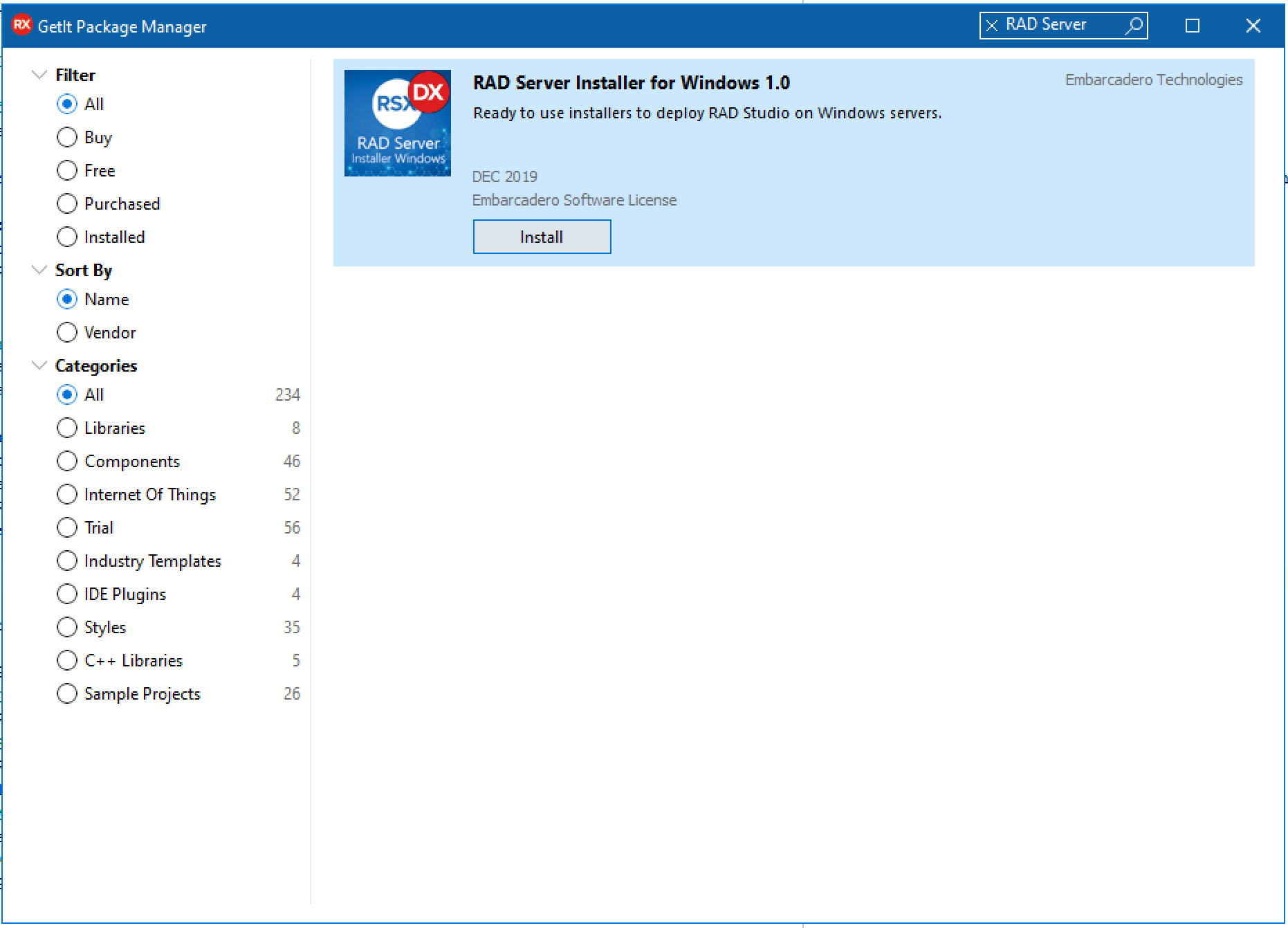Pick the Industry Templates category
The width and height of the screenshot is (1288, 928).
(139, 561)
